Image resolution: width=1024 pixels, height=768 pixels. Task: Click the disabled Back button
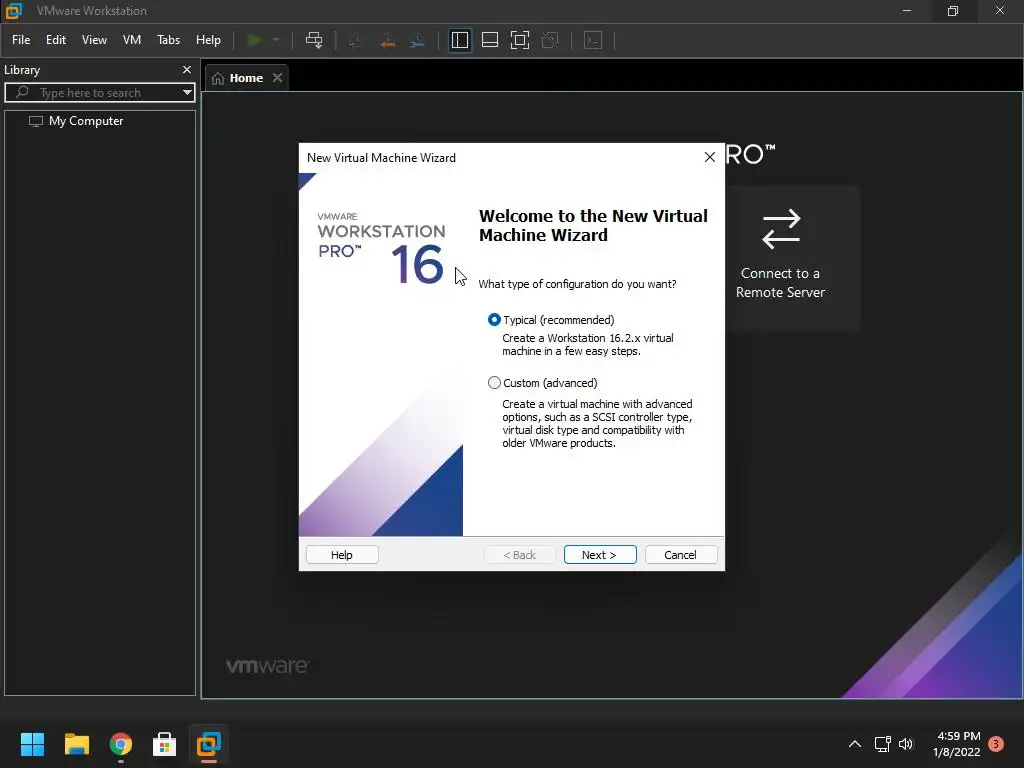[x=519, y=554]
